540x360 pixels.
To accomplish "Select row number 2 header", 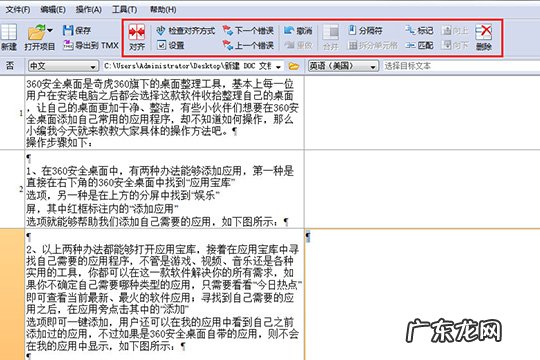I will (x=12, y=189).
